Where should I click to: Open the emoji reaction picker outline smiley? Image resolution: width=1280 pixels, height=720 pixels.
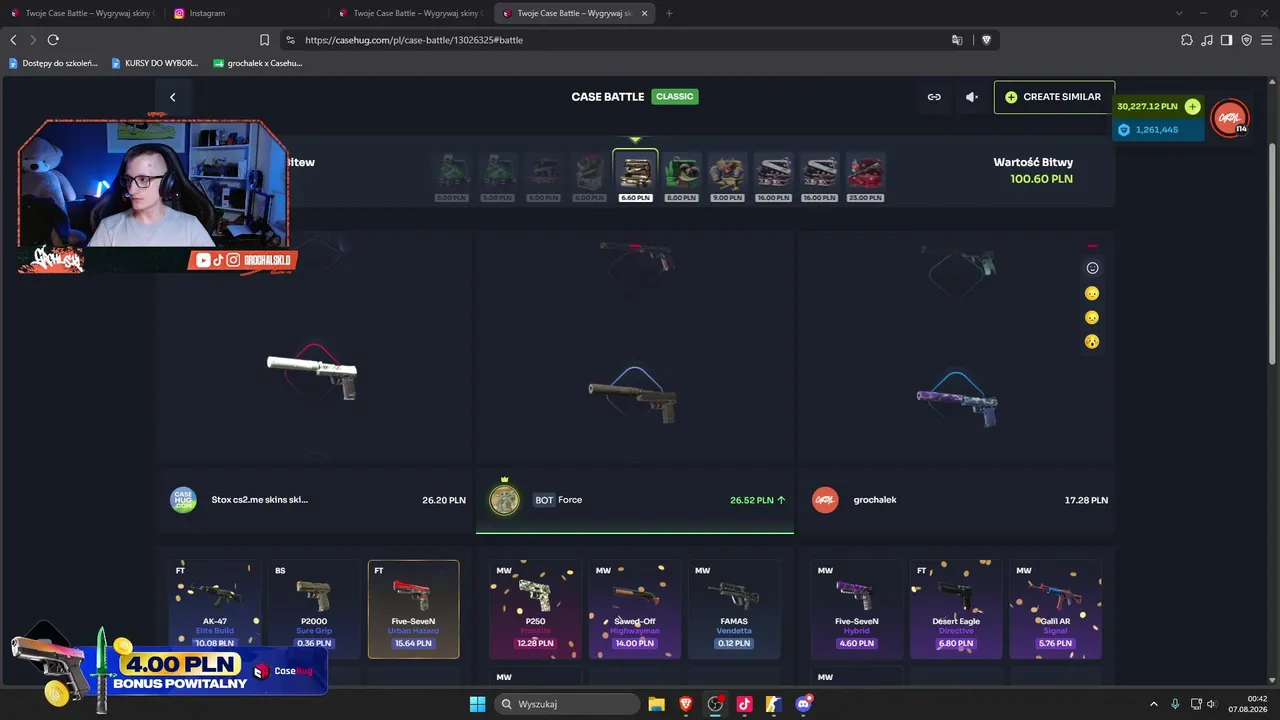coord(1092,268)
